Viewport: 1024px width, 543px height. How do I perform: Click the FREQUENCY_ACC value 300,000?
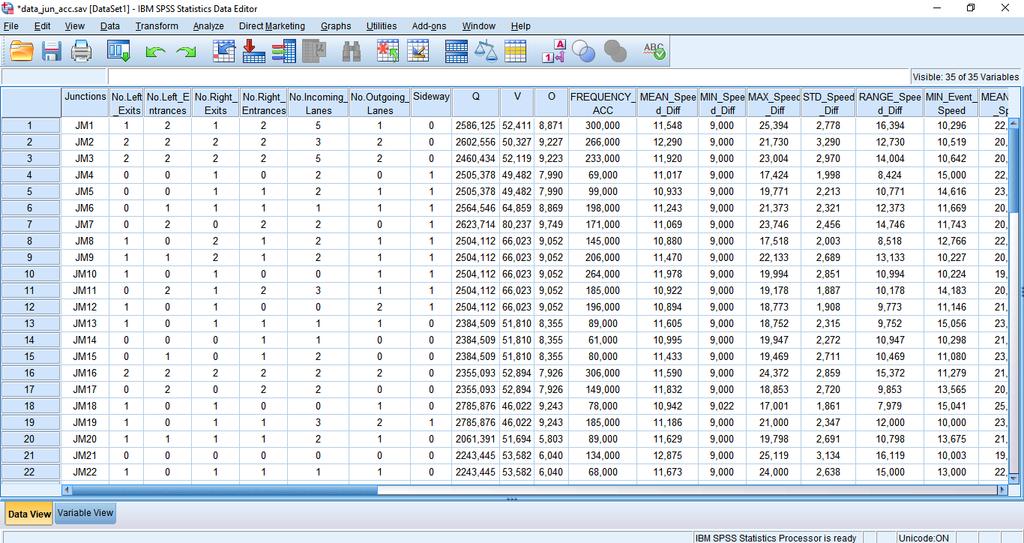602,125
